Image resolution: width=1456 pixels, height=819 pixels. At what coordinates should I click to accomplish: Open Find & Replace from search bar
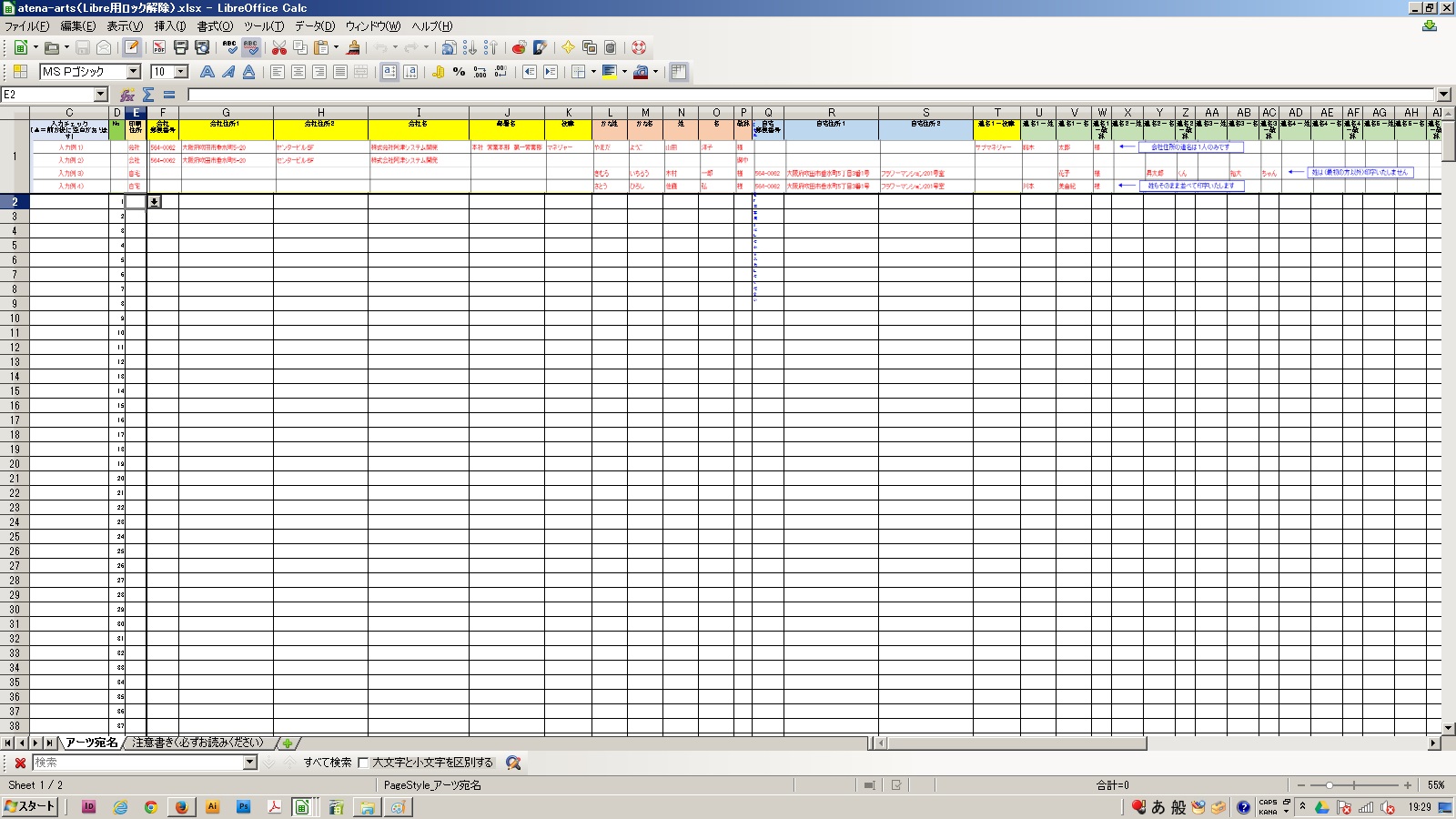pyautogui.click(x=513, y=763)
